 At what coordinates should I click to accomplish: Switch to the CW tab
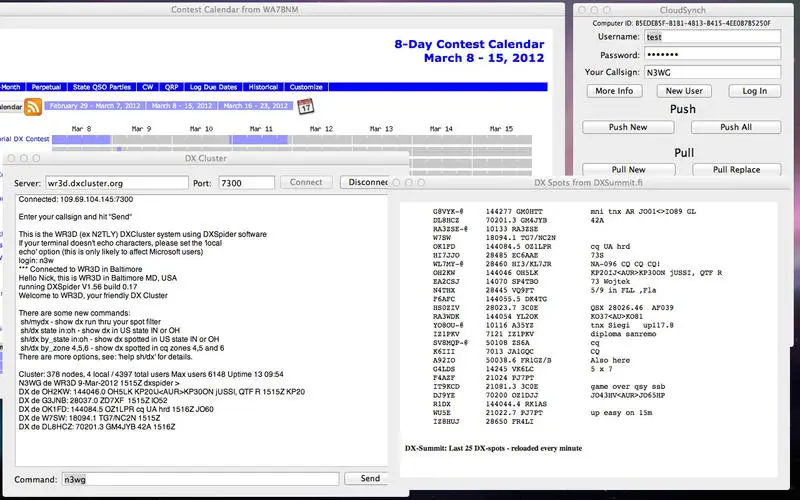coord(148,87)
